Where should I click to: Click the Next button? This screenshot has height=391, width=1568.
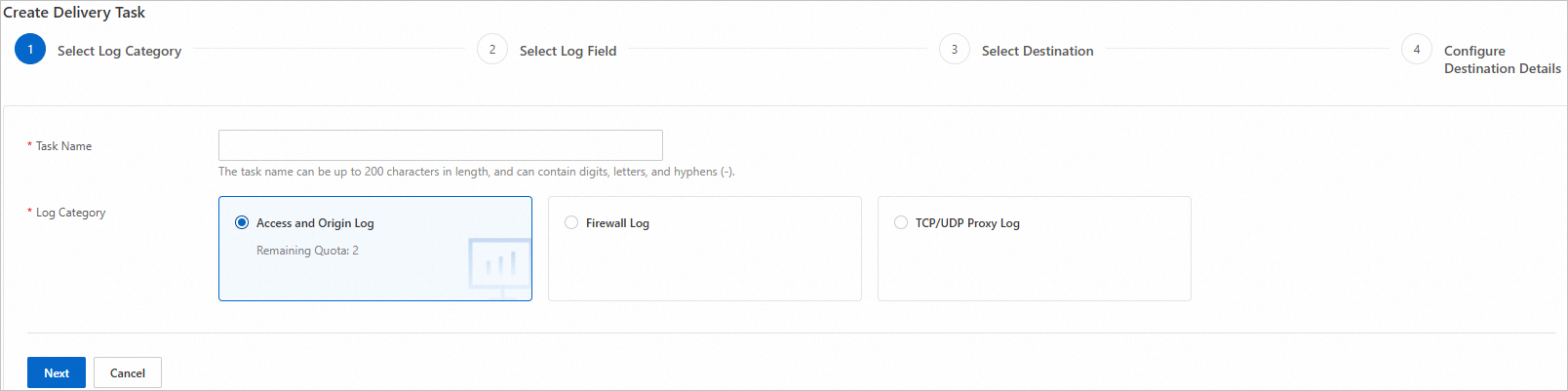(57, 372)
